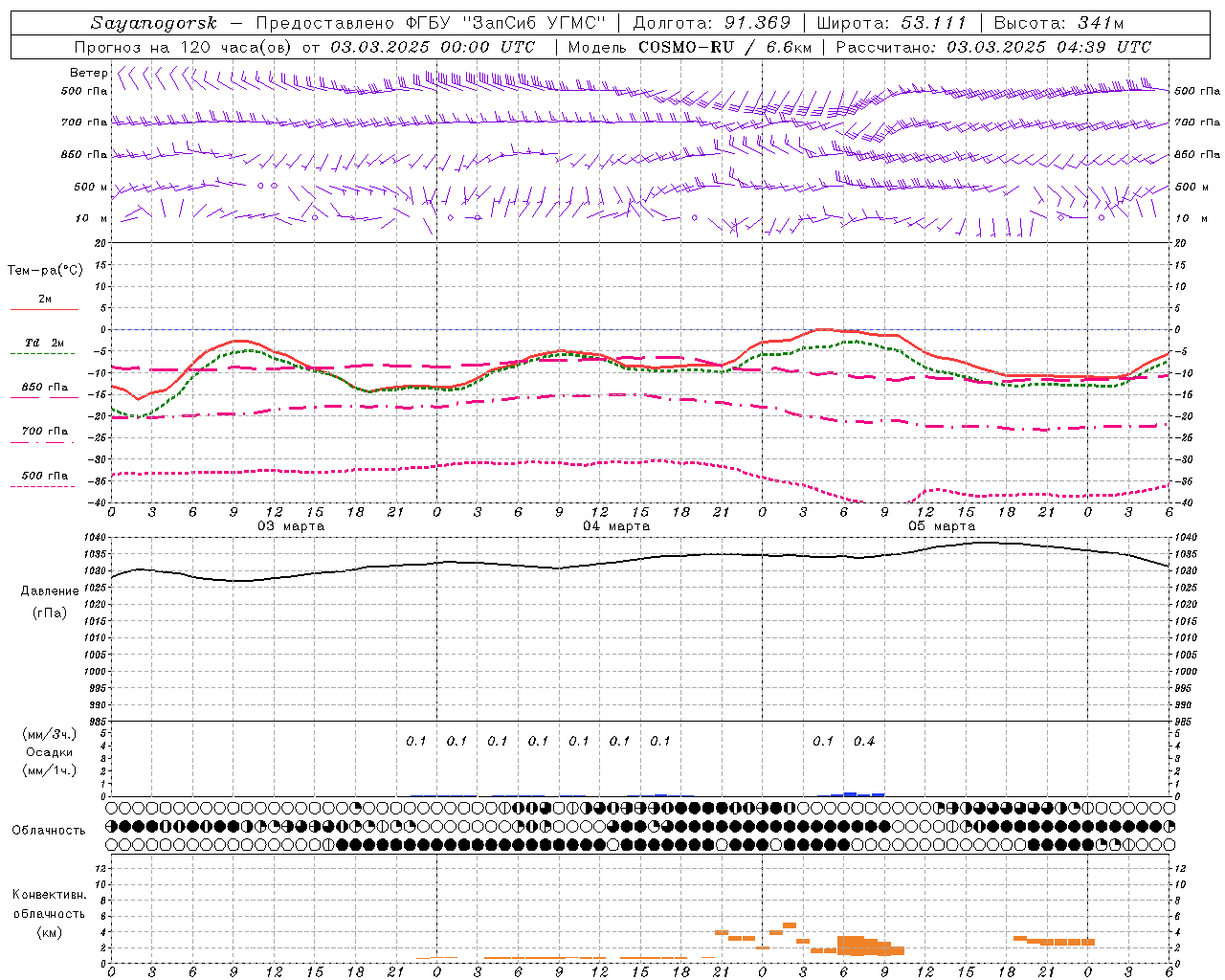Click the black pressure curve
The image size is (1225, 980).
[641, 559]
